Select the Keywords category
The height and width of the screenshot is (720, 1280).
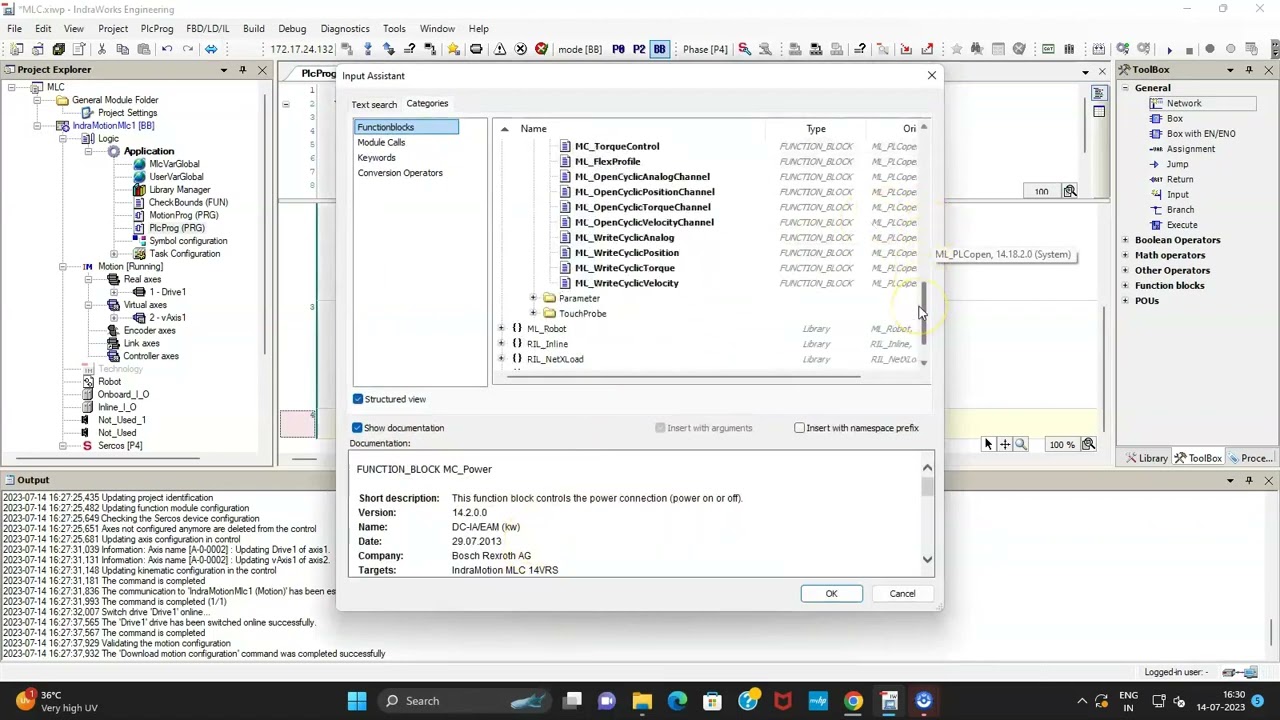coord(376,157)
